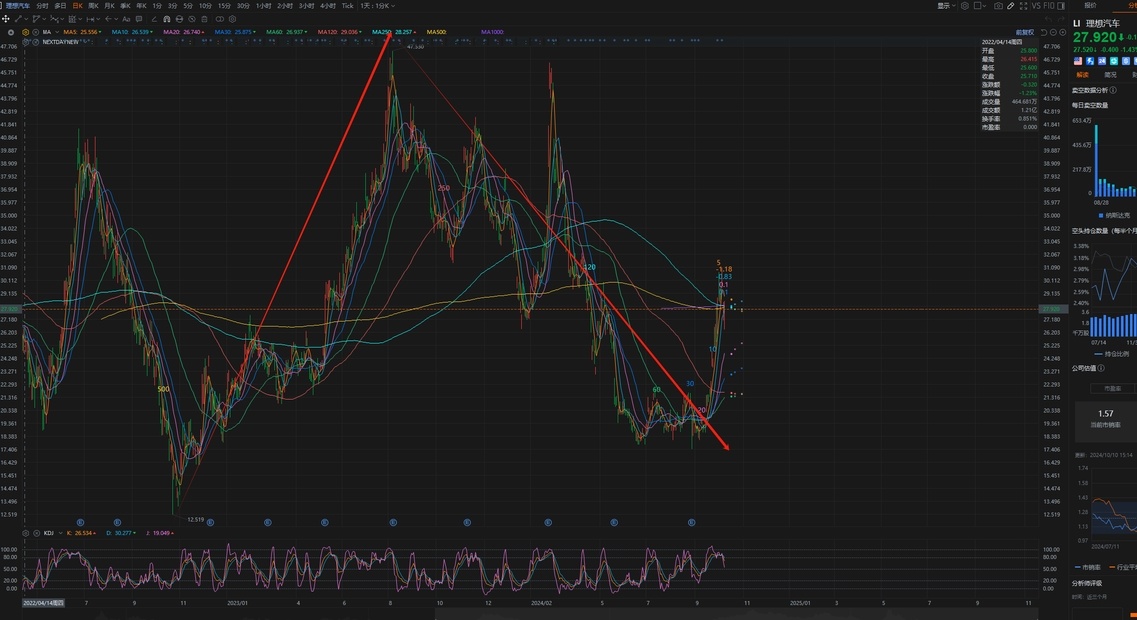Expand the MA indicator name dropdown
Viewport: 1137px width, 620px height.
[56, 32]
